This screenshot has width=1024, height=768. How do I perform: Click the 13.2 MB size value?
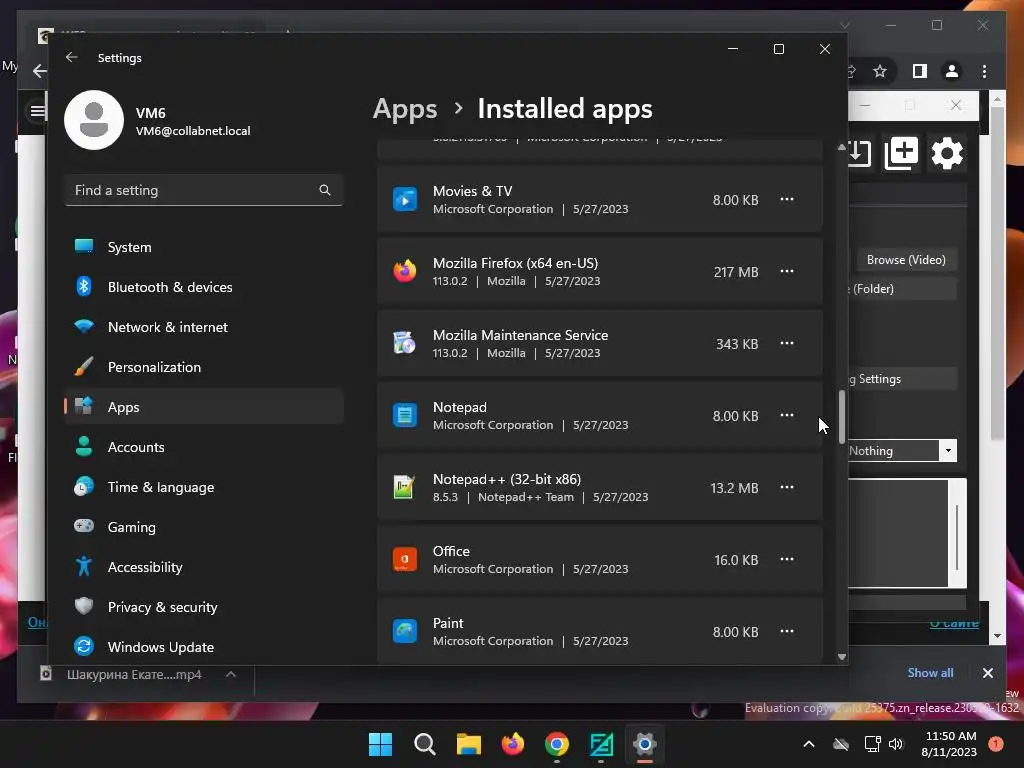[734, 488]
